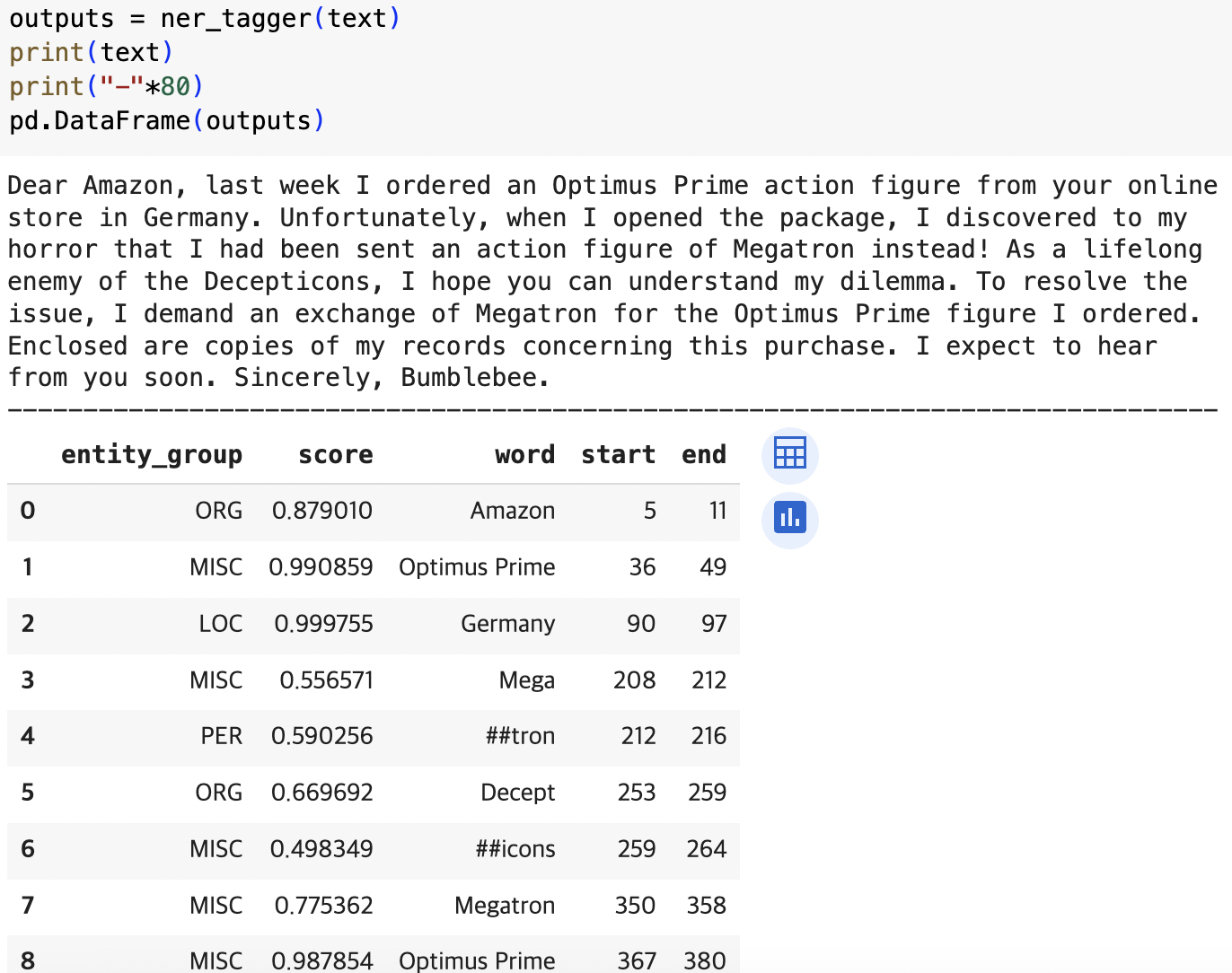Select the PER entity cell
This screenshot has height=973, width=1232.
click(222, 736)
